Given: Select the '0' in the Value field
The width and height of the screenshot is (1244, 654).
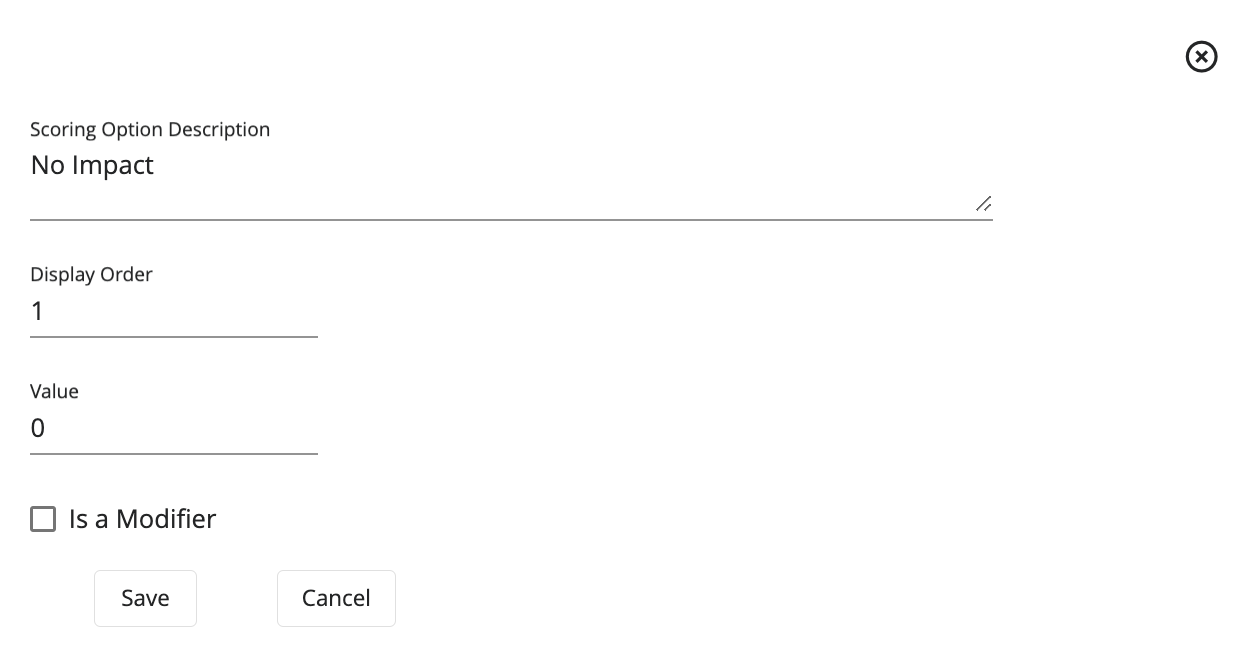Looking at the screenshot, I should click(38, 428).
